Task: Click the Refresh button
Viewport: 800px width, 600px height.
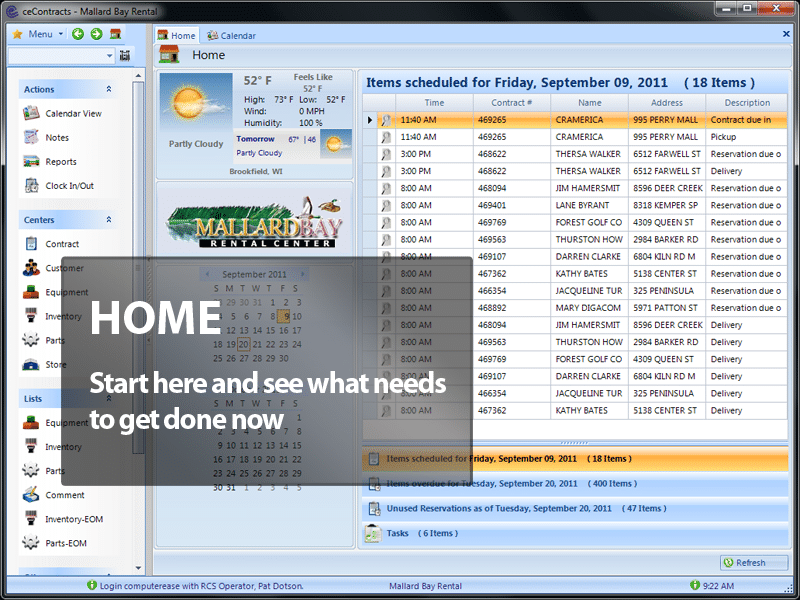Action: 754,562
